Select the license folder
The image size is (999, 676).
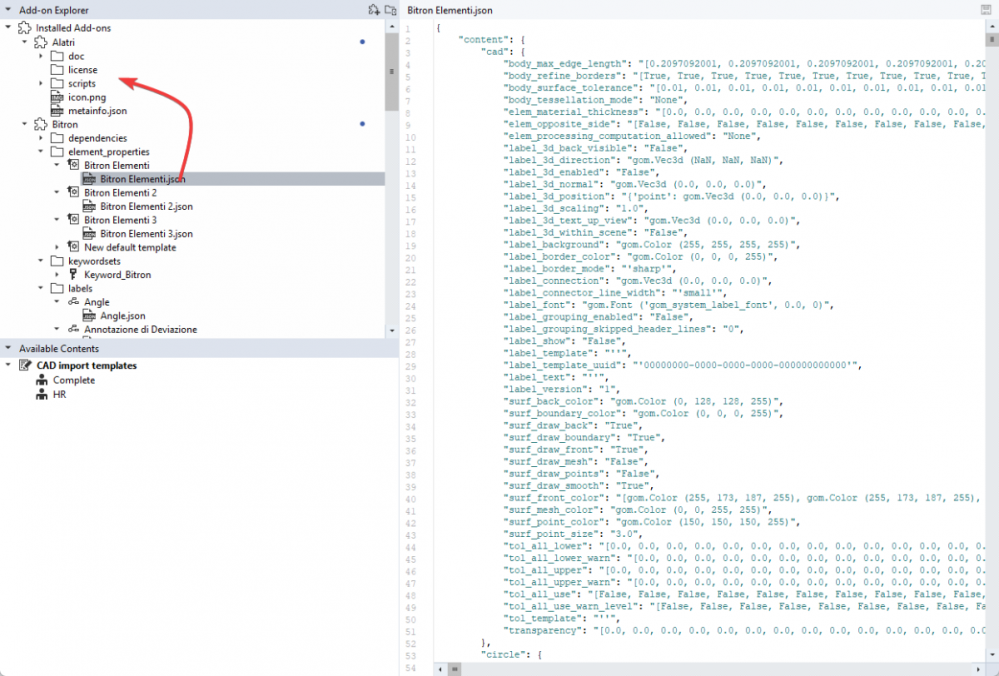pyautogui.click(x=82, y=70)
